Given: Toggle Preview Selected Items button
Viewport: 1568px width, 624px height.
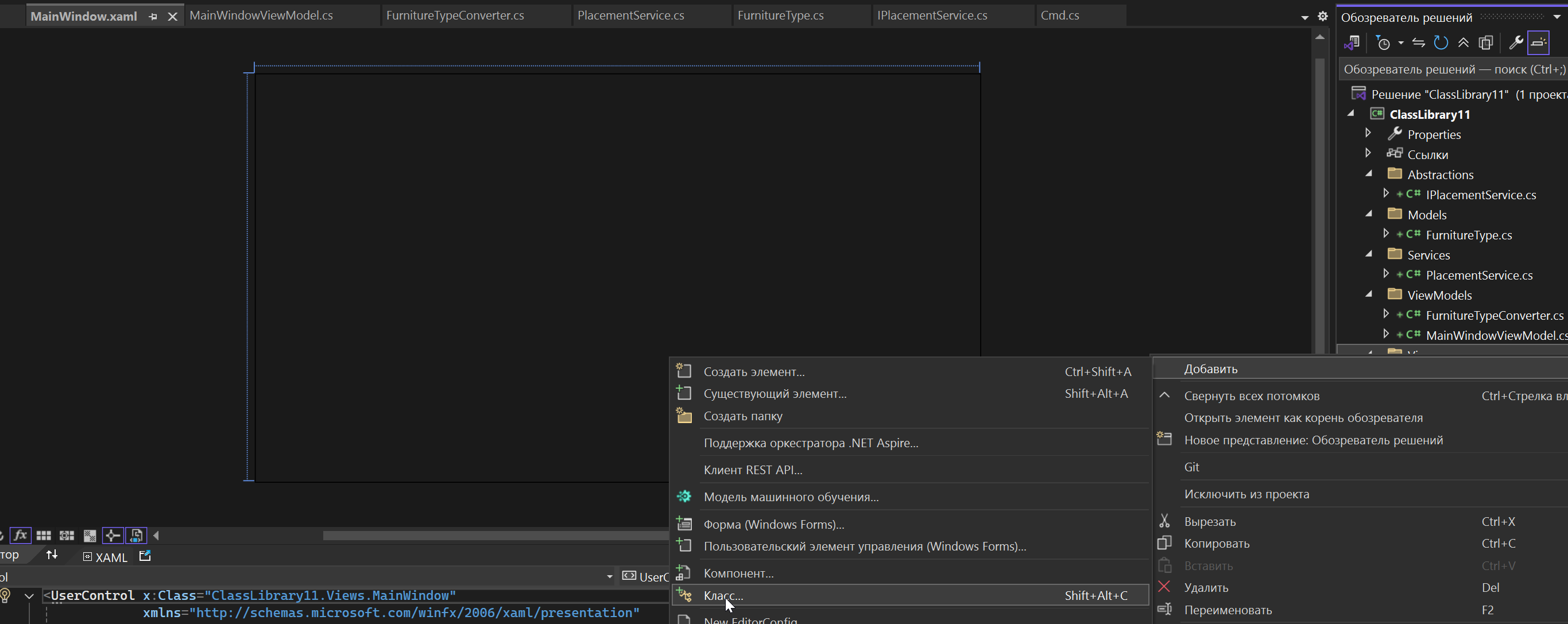Looking at the screenshot, I should tap(1538, 42).
